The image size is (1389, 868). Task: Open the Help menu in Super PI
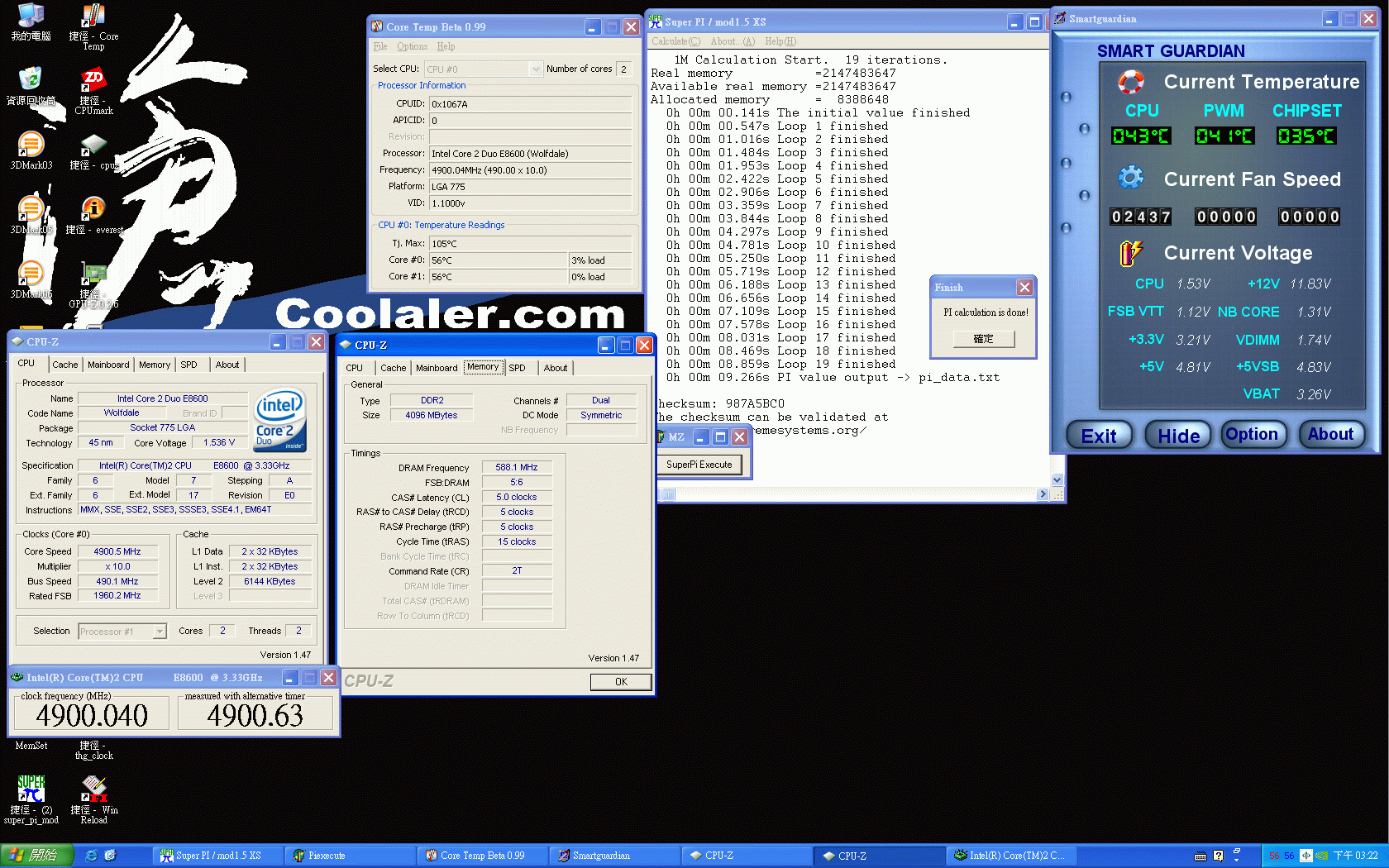click(x=780, y=41)
